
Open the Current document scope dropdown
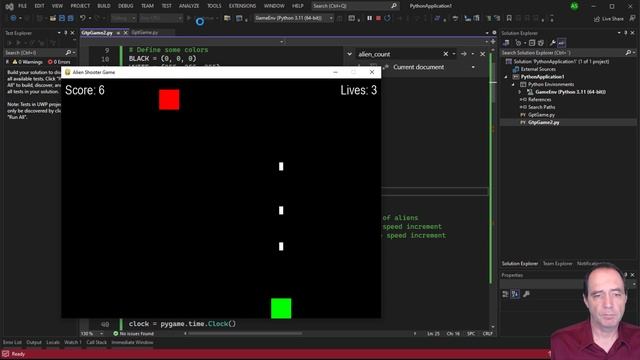coord(473,67)
